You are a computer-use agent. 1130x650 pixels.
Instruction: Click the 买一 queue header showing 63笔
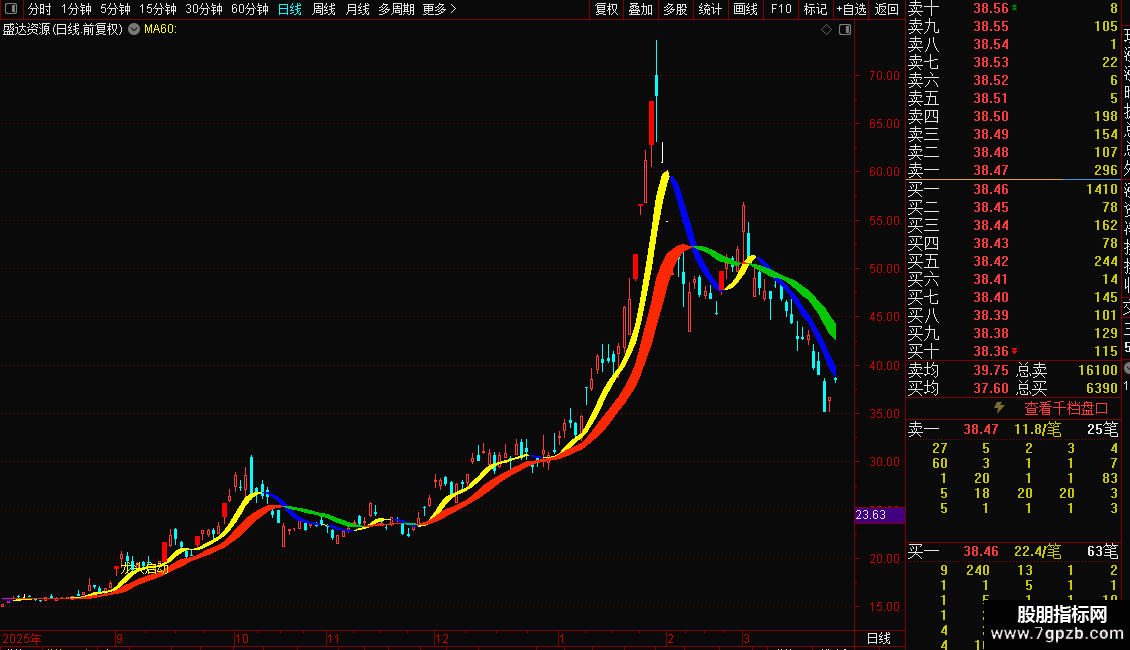point(1013,551)
